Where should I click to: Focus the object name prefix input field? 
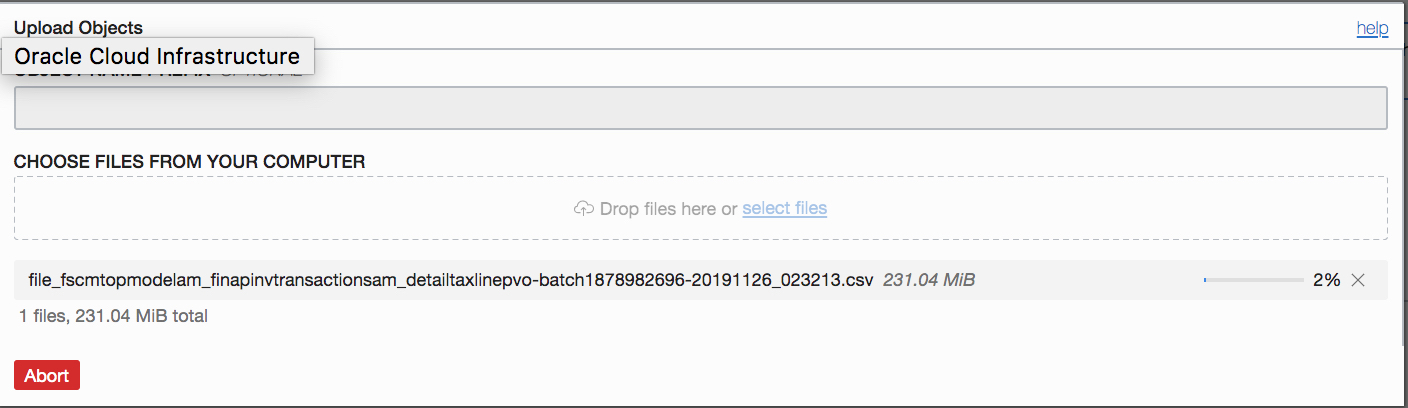click(x=700, y=108)
